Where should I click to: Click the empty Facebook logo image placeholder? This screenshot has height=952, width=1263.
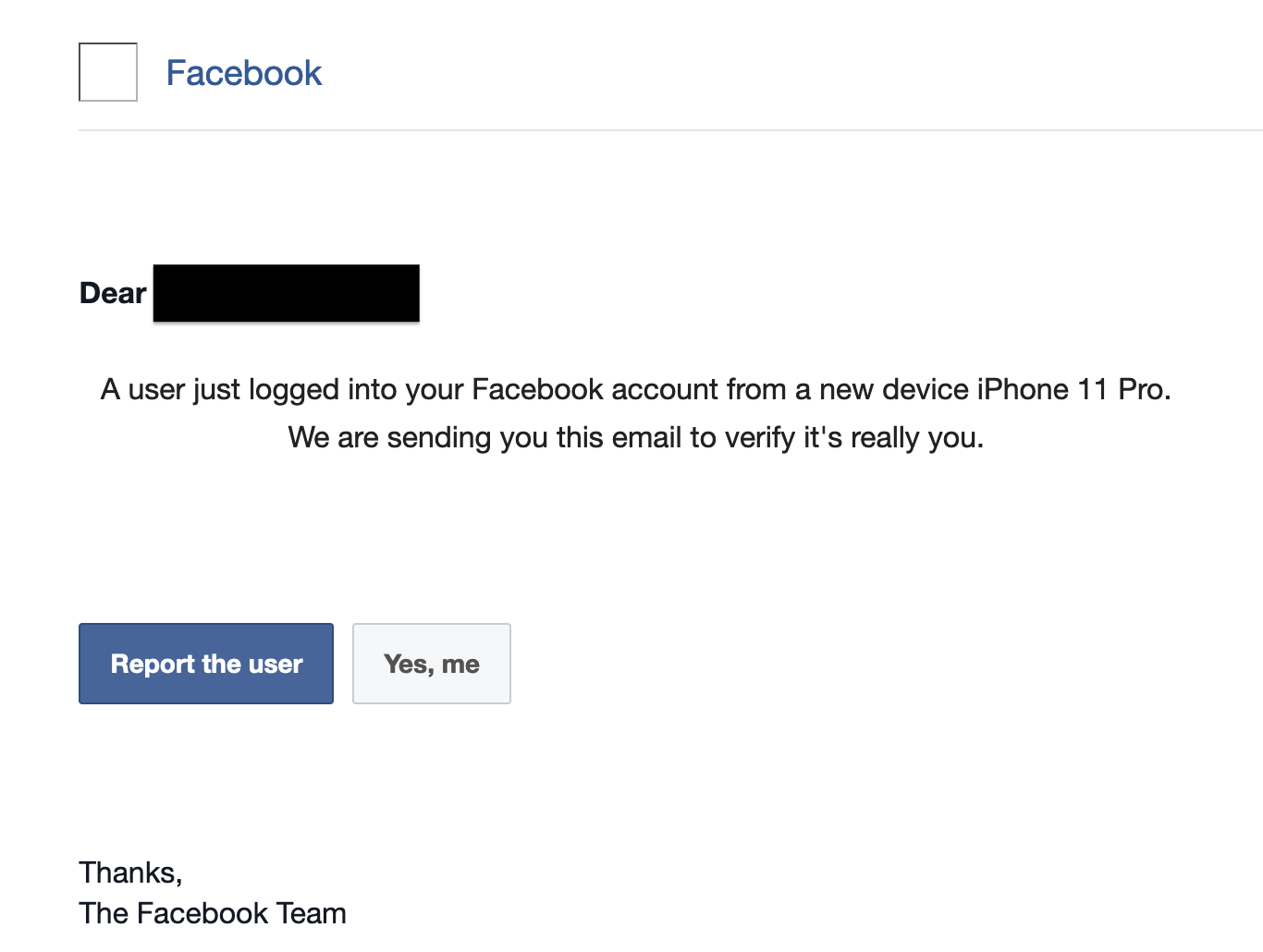[x=107, y=72]
